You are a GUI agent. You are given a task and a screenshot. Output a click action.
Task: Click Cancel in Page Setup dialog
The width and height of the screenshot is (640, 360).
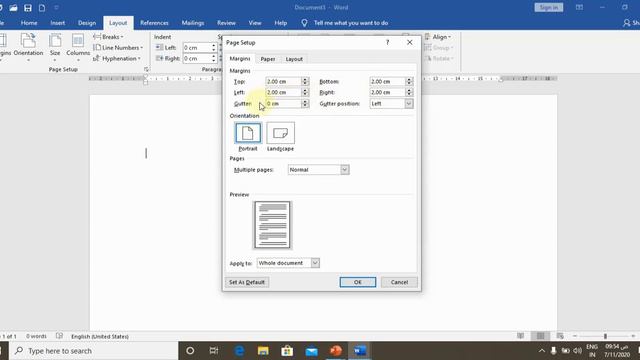tap(399, 282)
